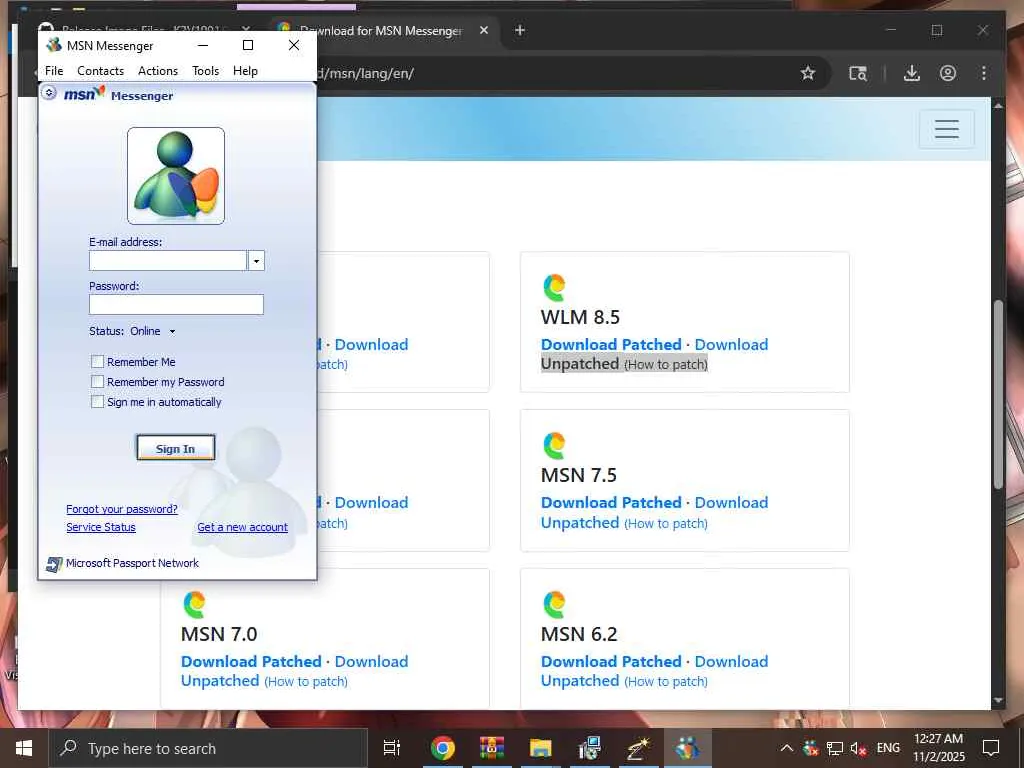The image size is (1024, 768).
Task: Click the taskbar search box
Action: point(208,748)
